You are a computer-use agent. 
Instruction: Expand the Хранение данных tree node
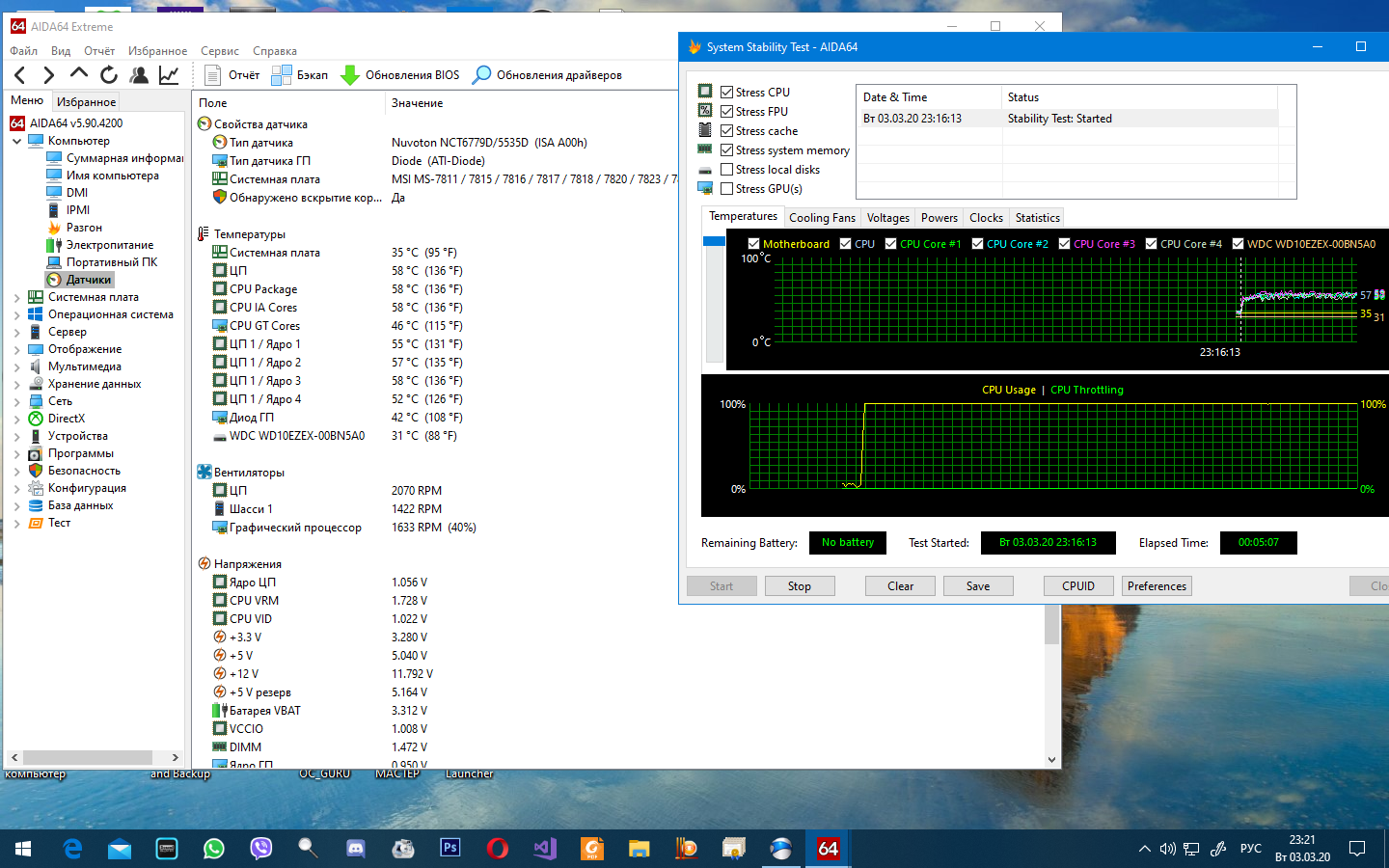click(x=16, y=384)
